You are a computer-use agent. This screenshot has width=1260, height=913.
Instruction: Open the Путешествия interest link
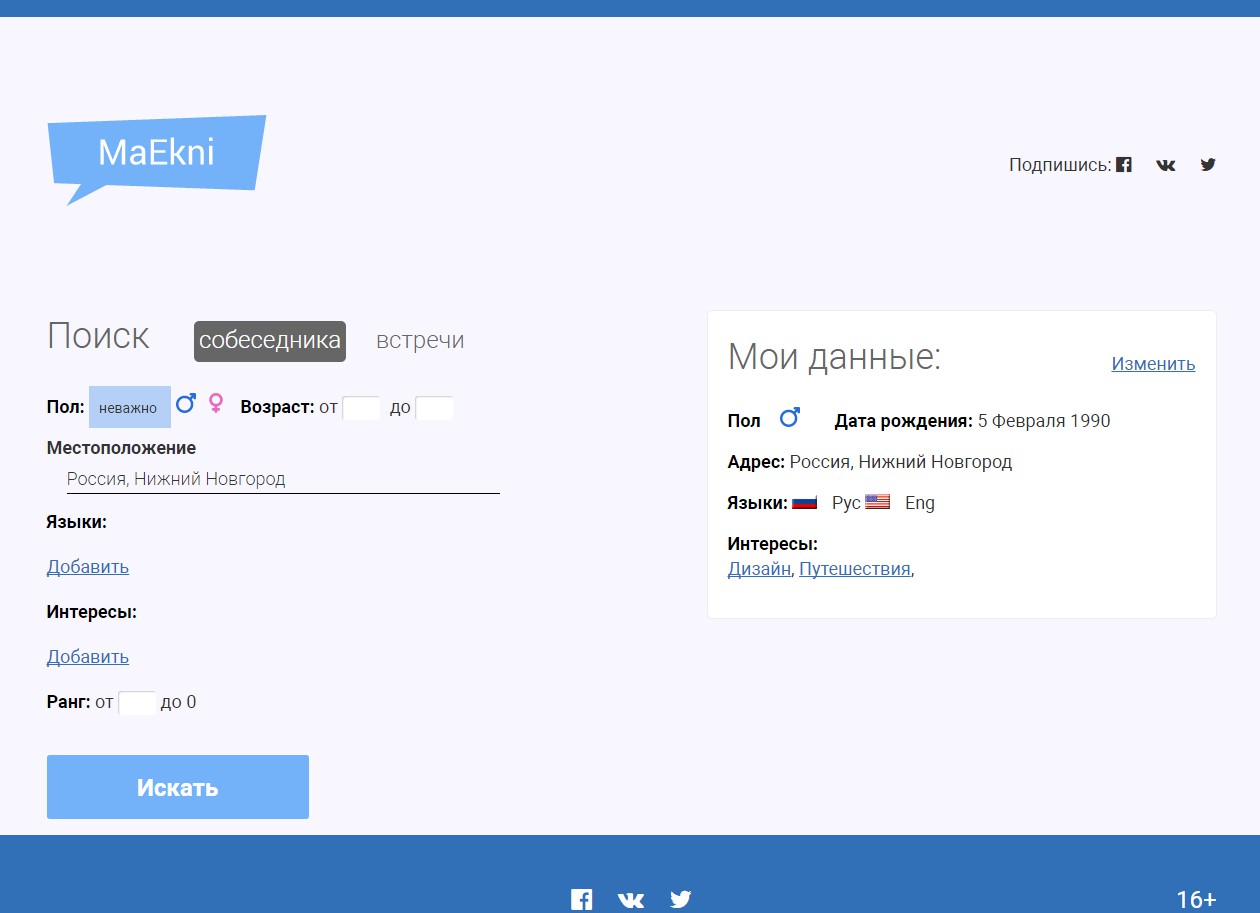855,569
